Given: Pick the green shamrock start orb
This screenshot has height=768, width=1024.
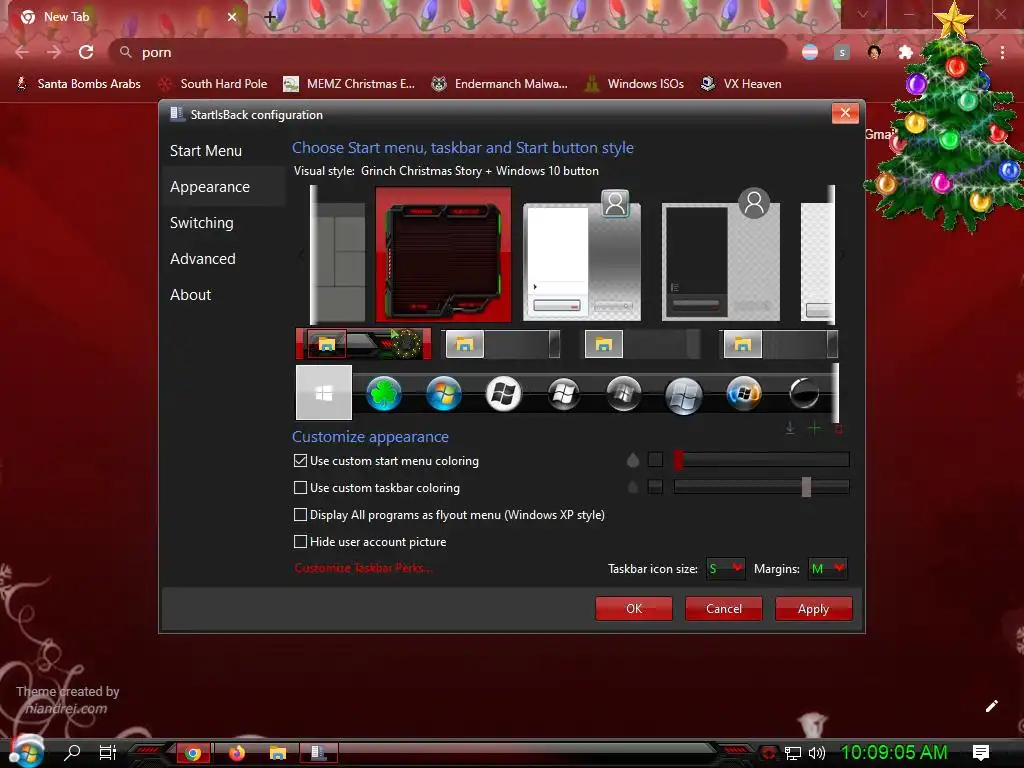Looking at the screenshot, I should point(384,394).
